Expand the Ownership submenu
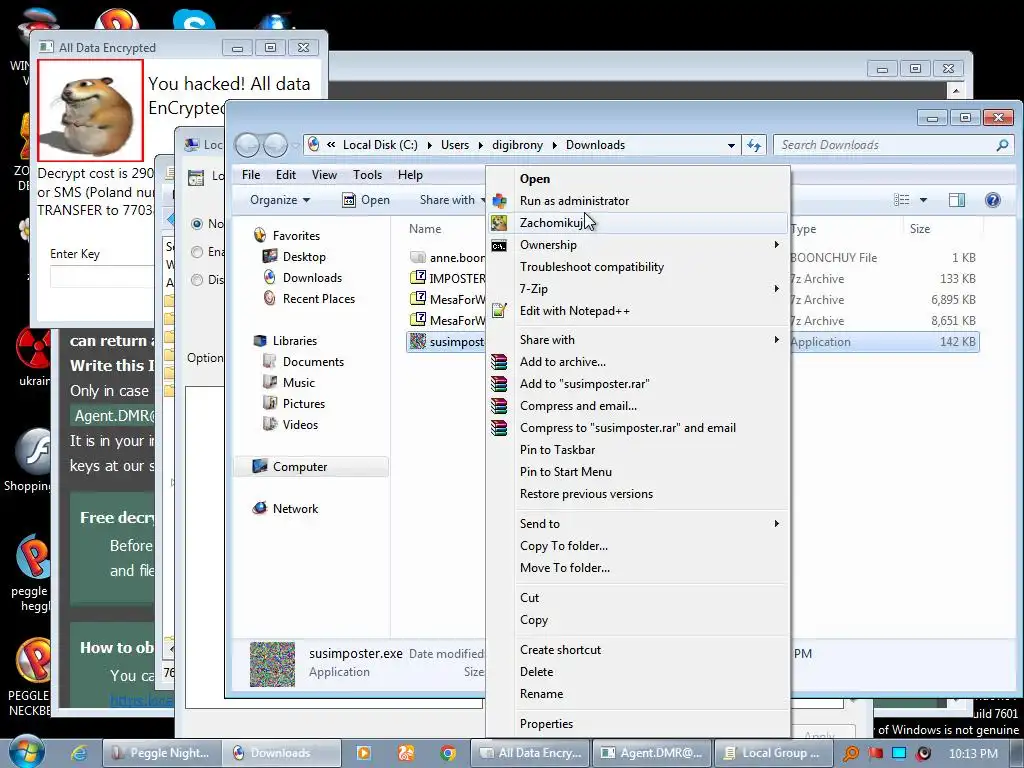 [776, 245]
